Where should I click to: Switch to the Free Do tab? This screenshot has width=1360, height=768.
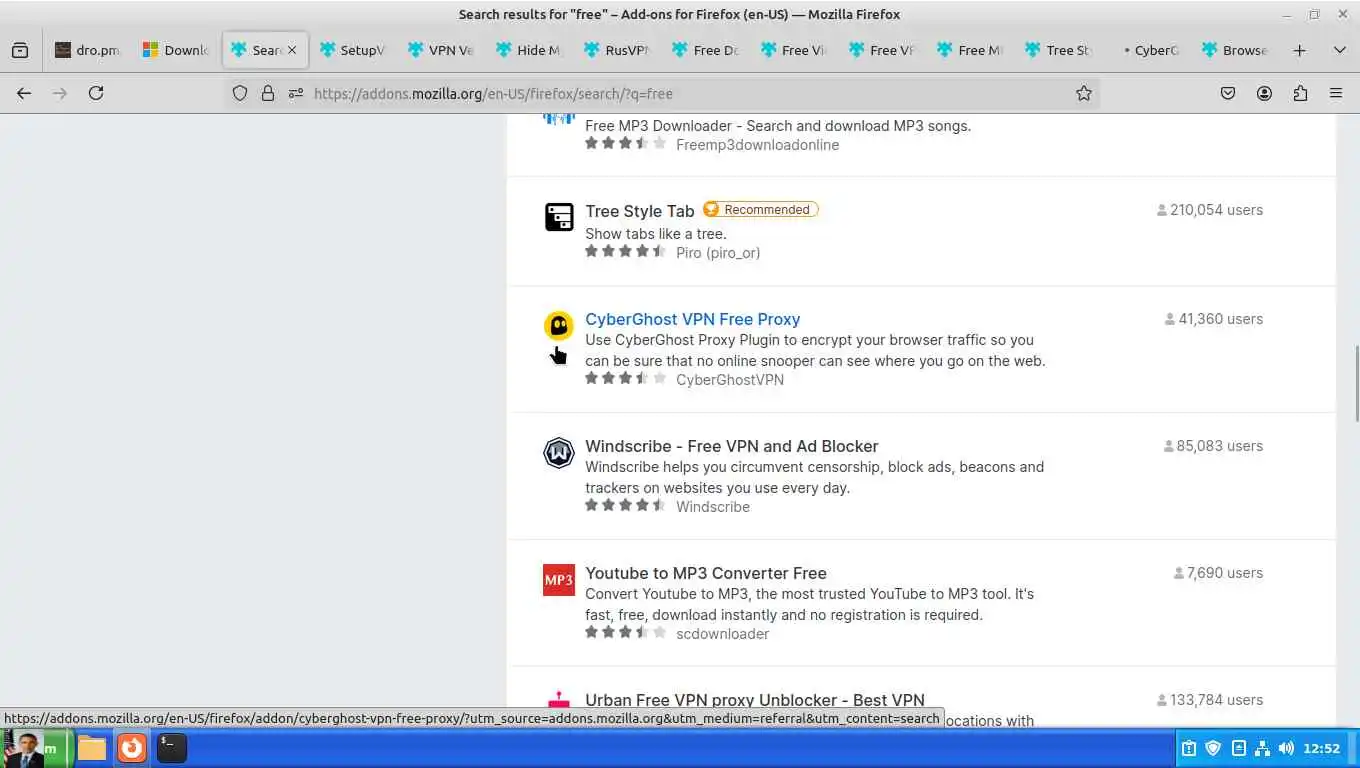pyautogui.click(x=705, y=50)
